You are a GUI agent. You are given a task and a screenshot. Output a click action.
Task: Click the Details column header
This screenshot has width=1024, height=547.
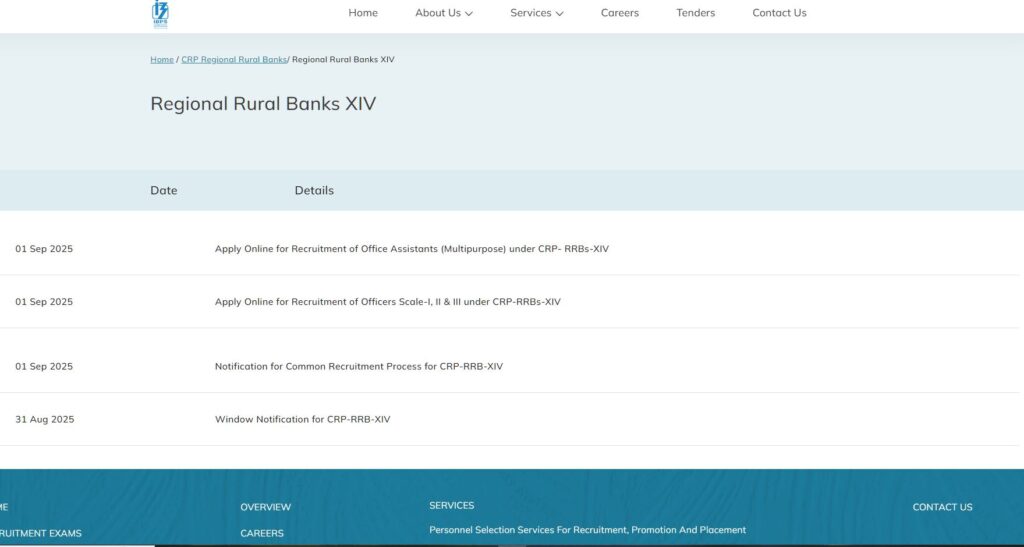pos(314,191)
